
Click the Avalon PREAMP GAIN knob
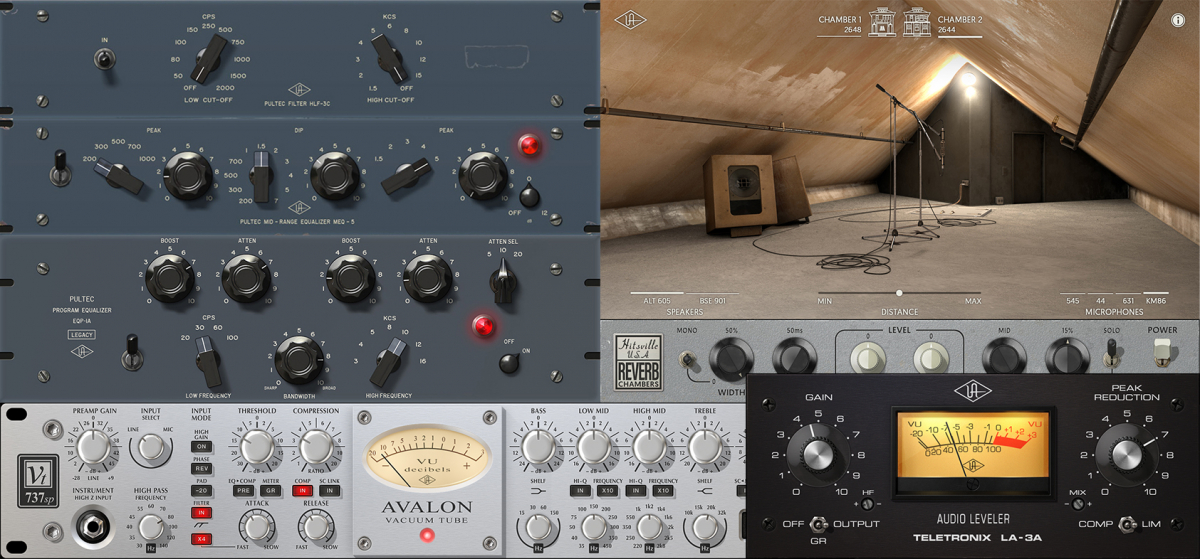pyautogui.click(x=94, y=447)
